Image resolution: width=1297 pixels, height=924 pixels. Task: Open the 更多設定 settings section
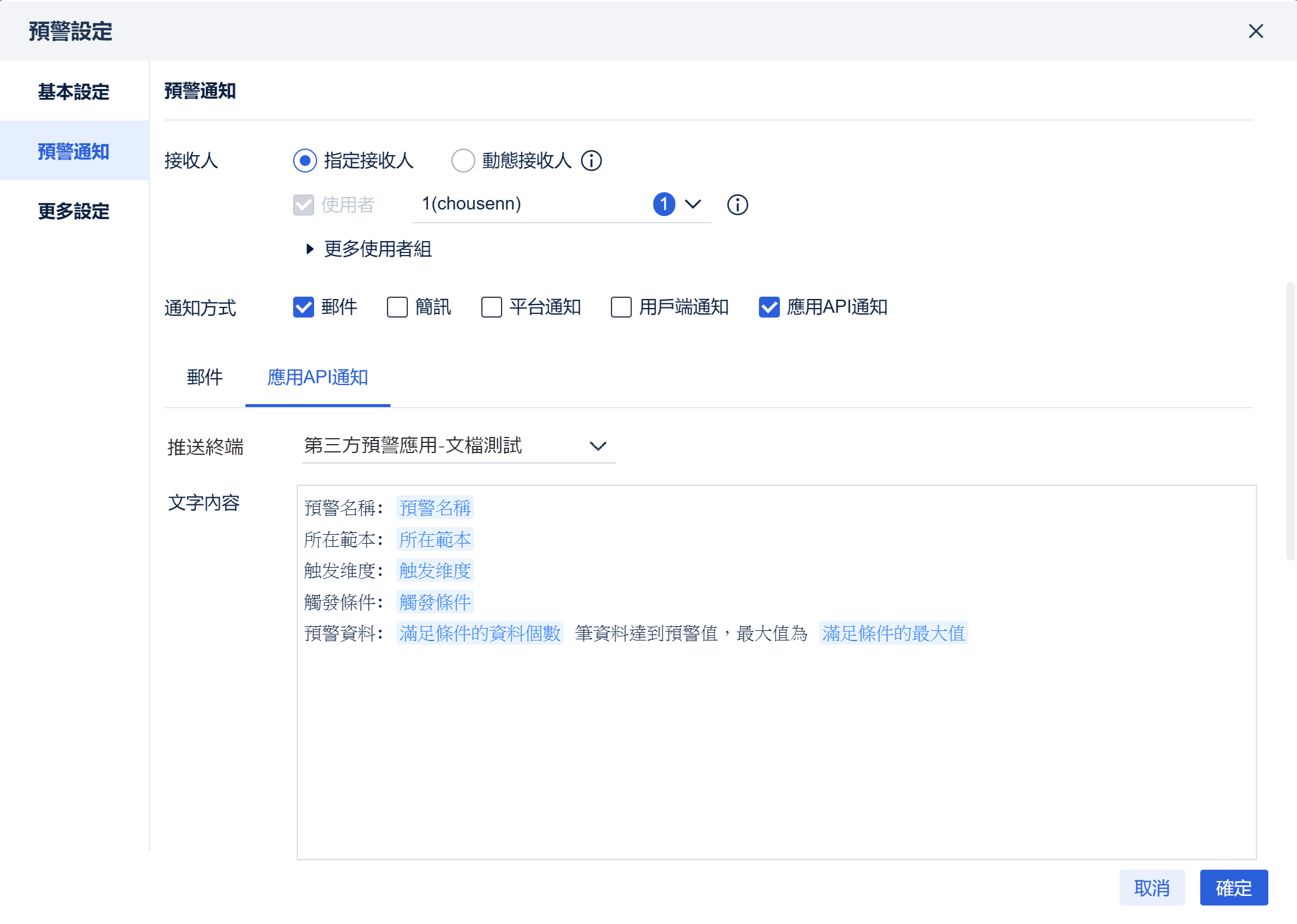click(x=73, y=211)
